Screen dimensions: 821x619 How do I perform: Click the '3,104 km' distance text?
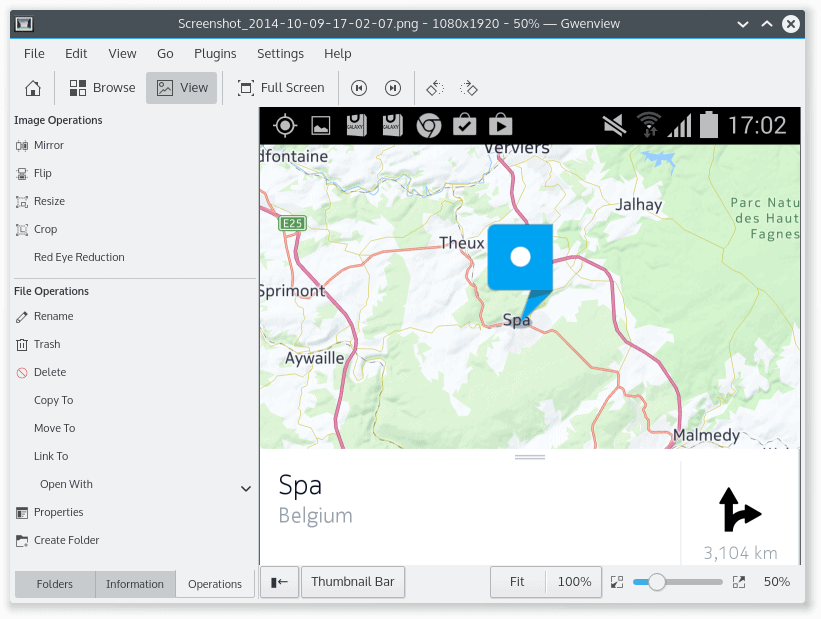coord(740,553)
